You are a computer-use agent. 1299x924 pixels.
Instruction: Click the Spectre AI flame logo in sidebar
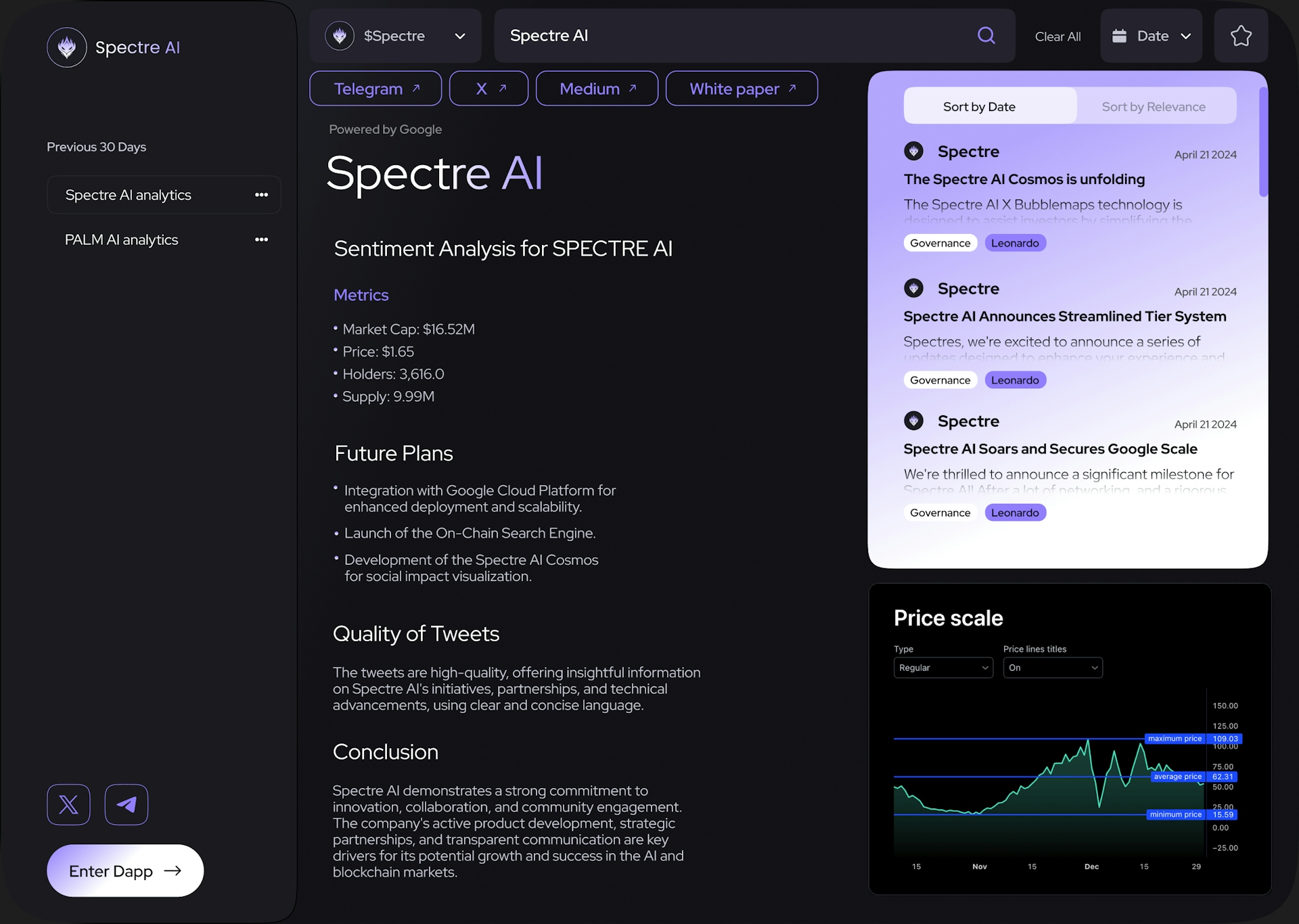pos(66,47)
